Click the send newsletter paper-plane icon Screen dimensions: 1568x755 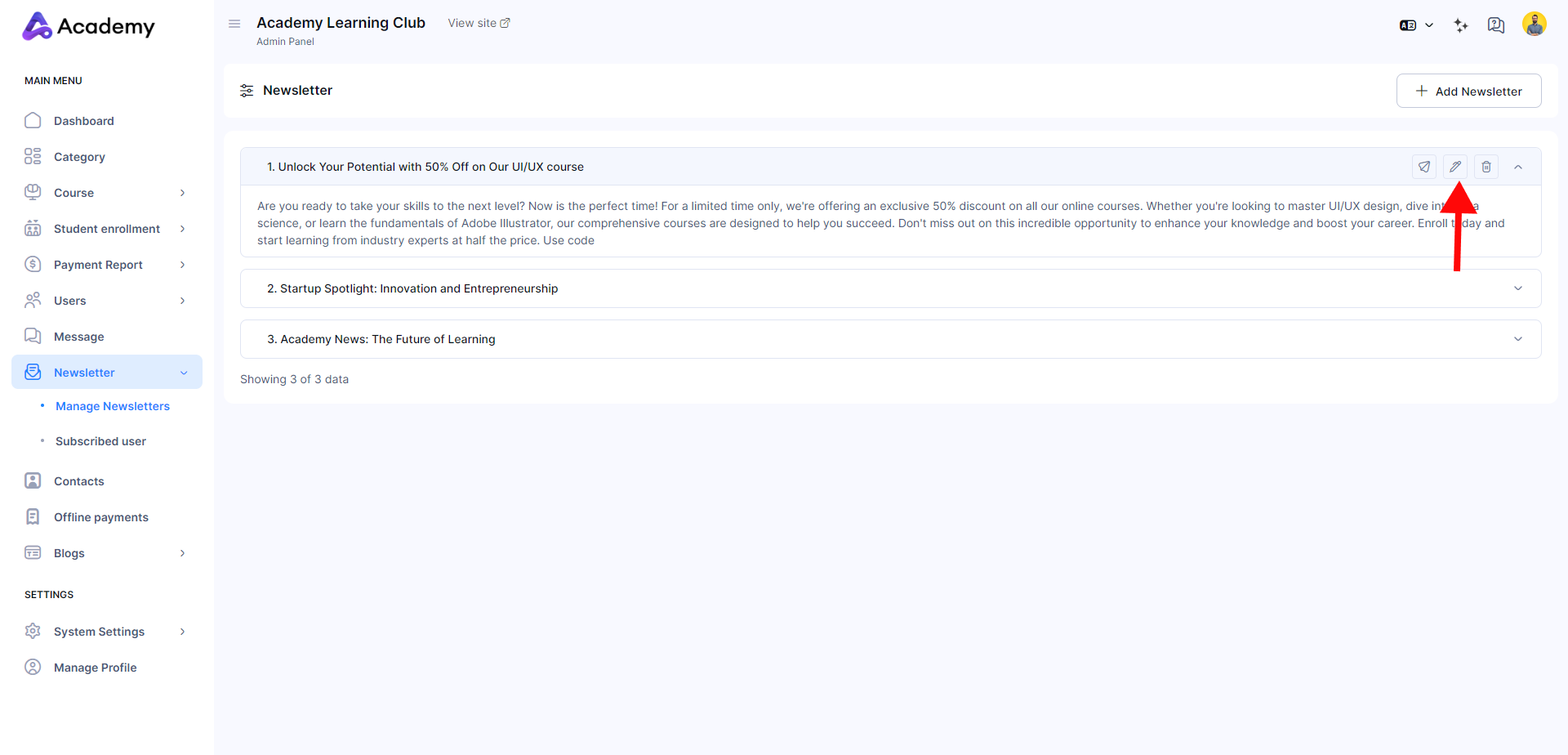1424,167
